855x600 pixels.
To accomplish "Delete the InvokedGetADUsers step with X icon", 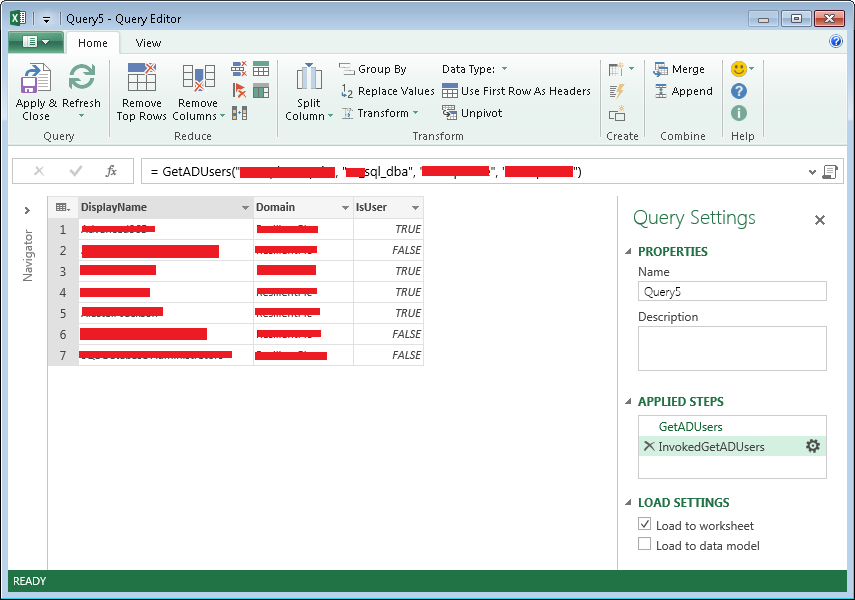I will [x=648, y=446].
